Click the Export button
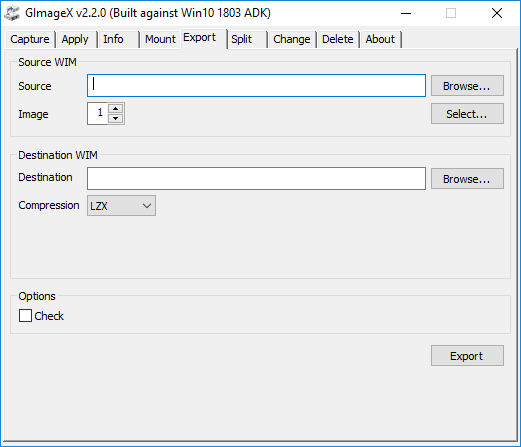The image size is (521, 447). [467, 356]
